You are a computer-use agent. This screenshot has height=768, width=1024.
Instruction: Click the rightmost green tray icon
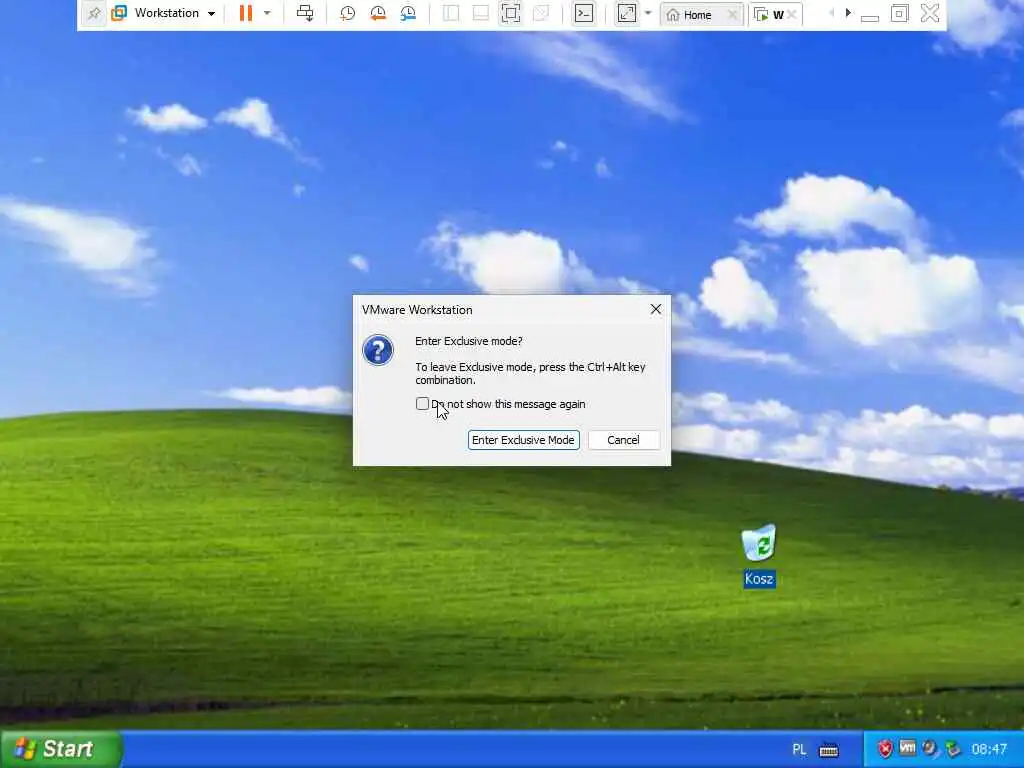tap(953, 748)
